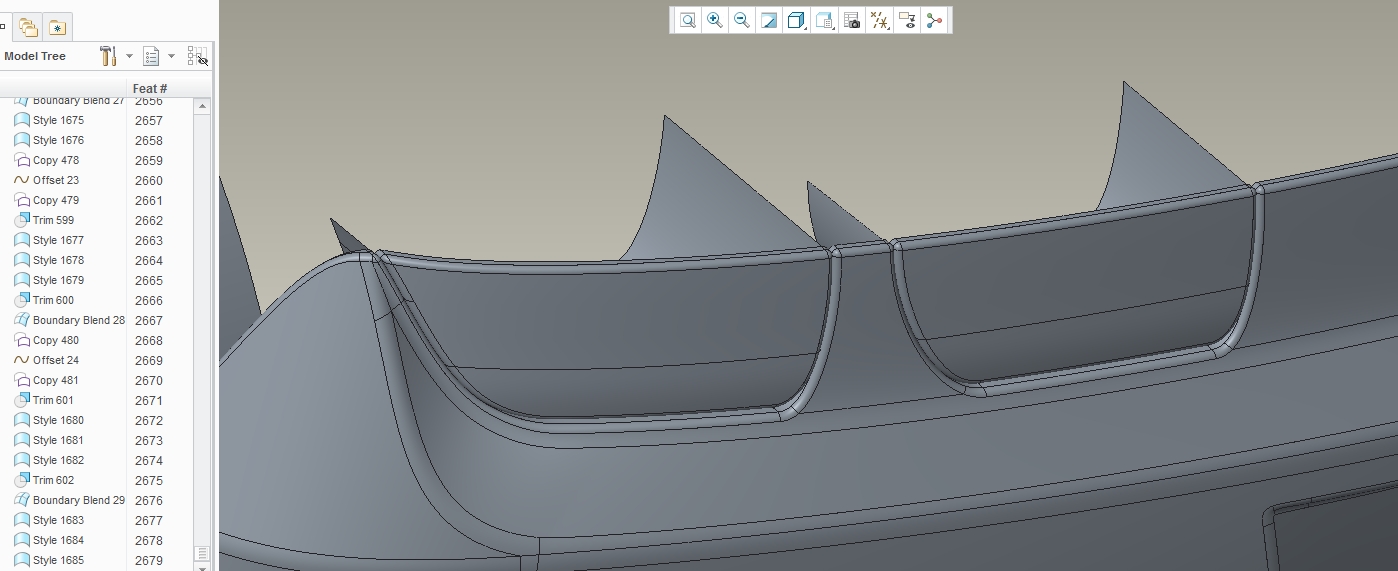This screenshot has width=1398, height=571.
Task: Click feature number 2679
Action: tap(149, 561)
